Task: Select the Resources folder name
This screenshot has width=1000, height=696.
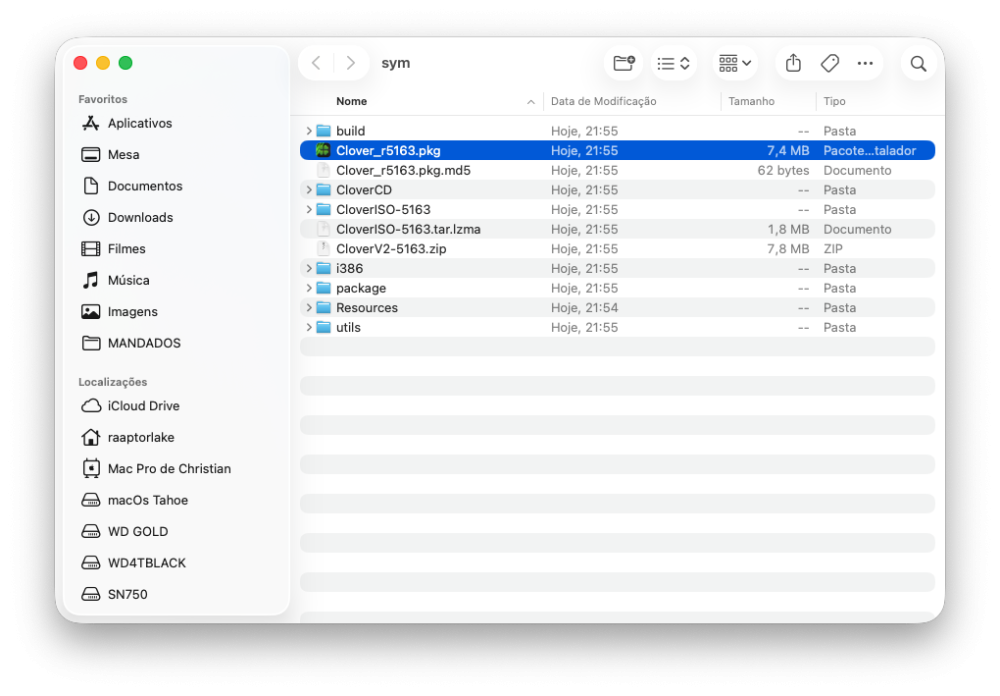Action: tap(367, 307)
